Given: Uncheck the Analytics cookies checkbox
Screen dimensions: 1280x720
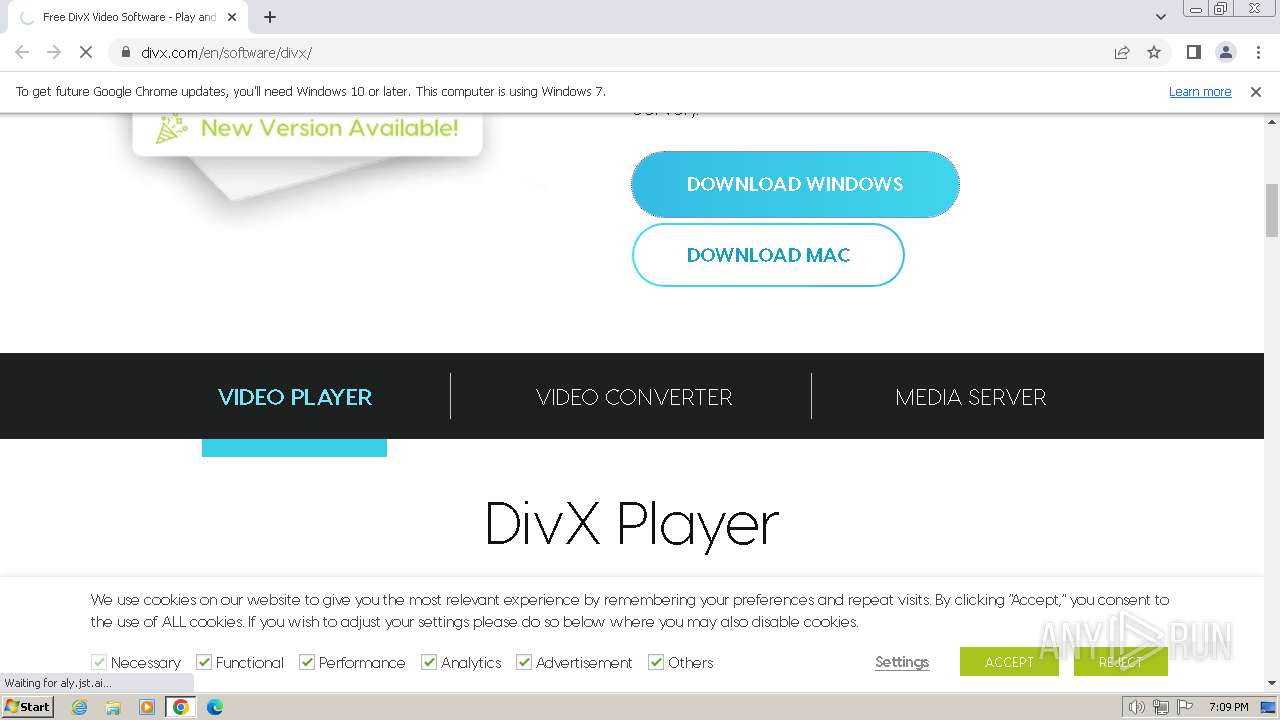Looking at the screenshot, I should pyautogui.click(x=429, y=662).
